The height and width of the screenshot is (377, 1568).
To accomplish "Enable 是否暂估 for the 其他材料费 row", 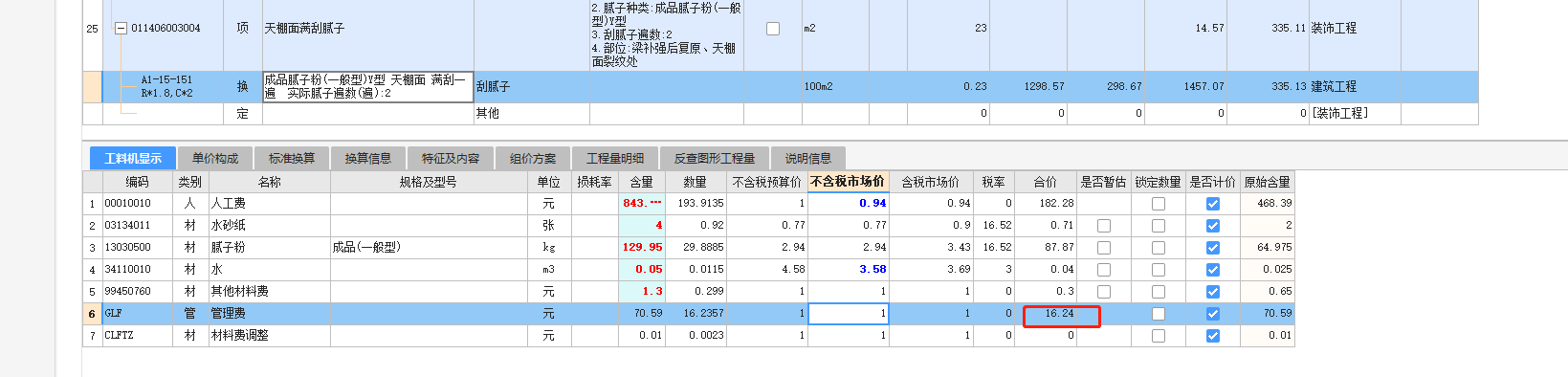I will click(1104, 292).
